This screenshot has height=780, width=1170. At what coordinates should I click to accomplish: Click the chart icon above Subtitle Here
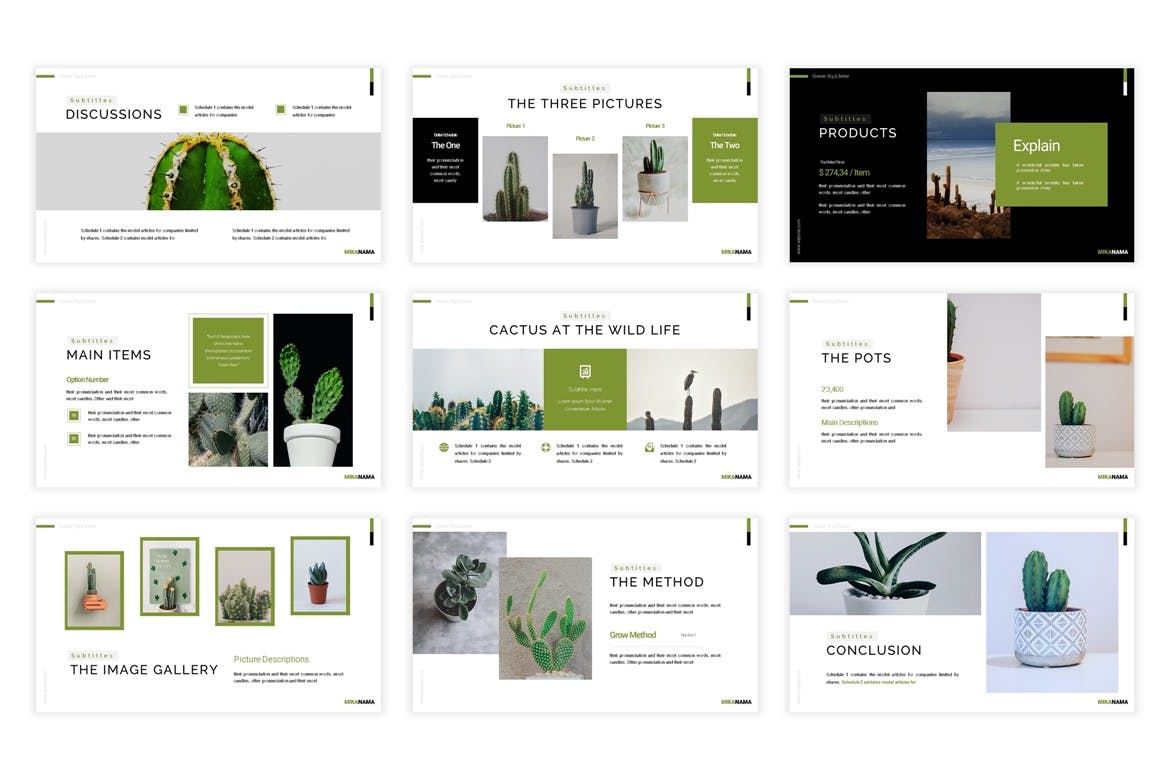pos(585,372)
